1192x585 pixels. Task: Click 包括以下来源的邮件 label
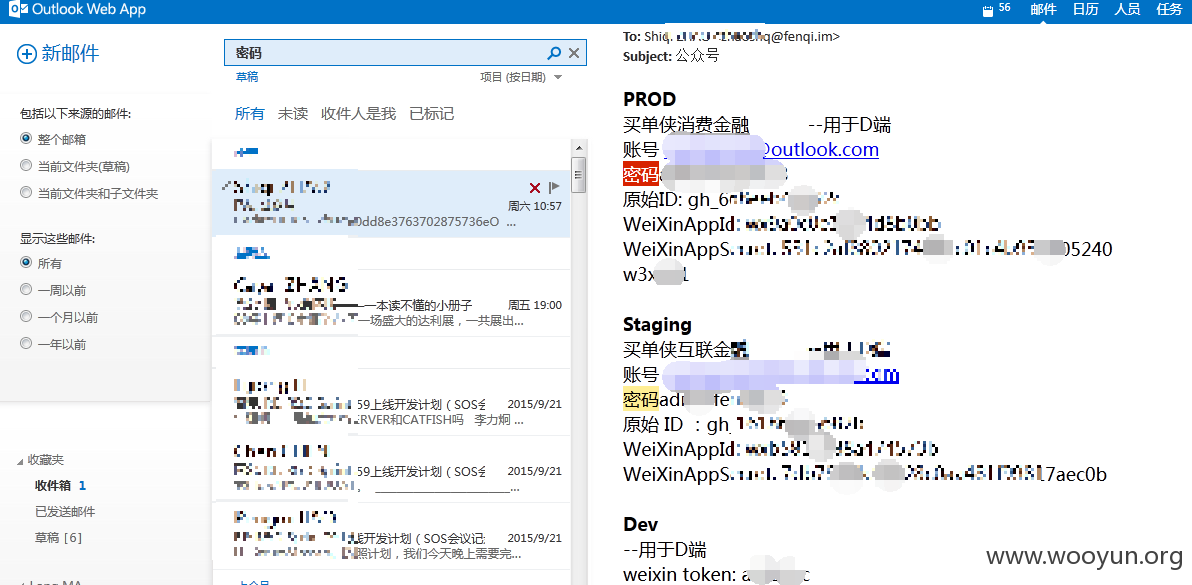tap(75, 114)
